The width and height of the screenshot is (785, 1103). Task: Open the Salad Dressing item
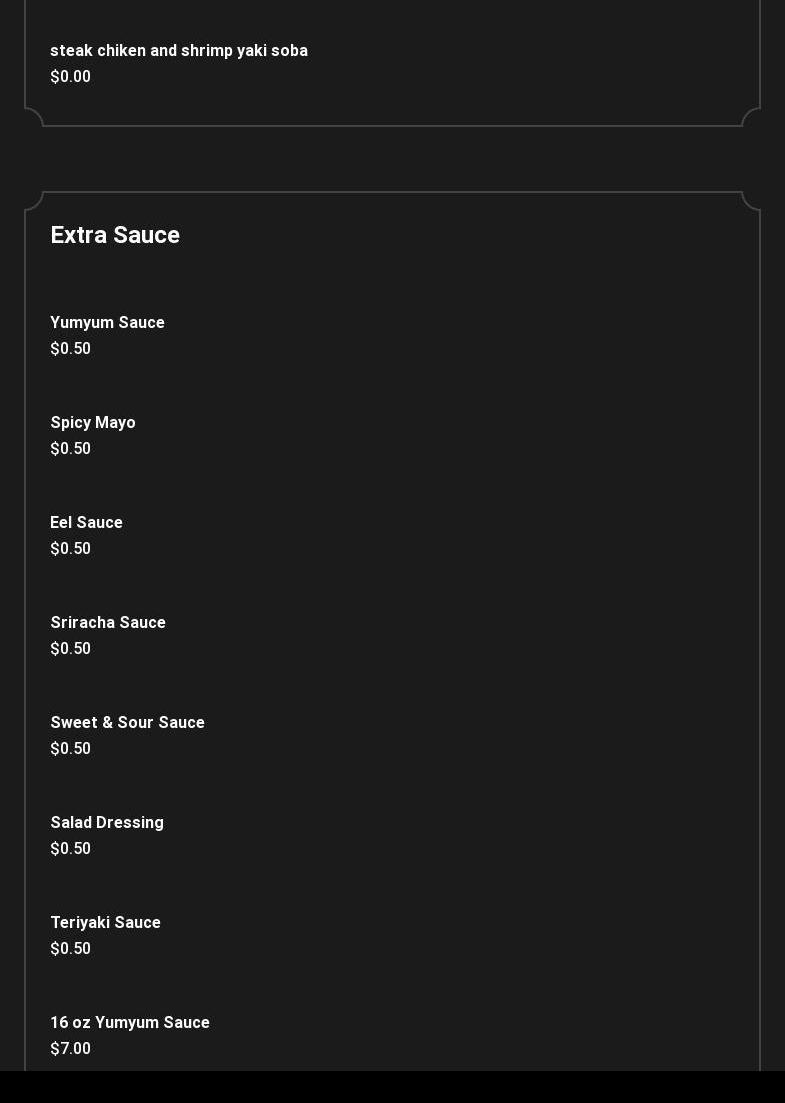tap(107, 822)
